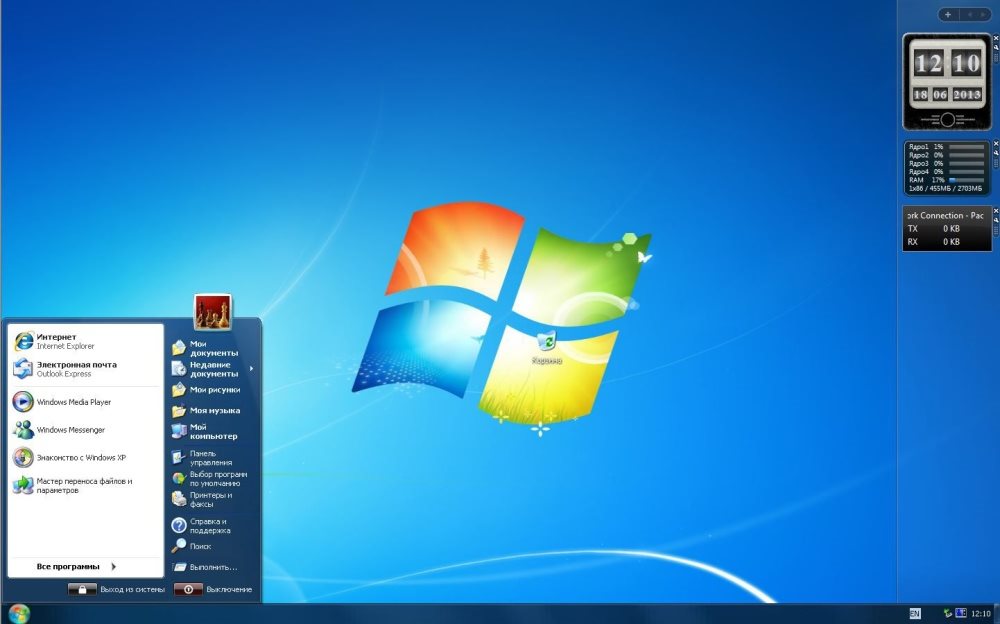Select Выполнить... in Start menu
Screen dimensions: 1000x624
[210, 567]
